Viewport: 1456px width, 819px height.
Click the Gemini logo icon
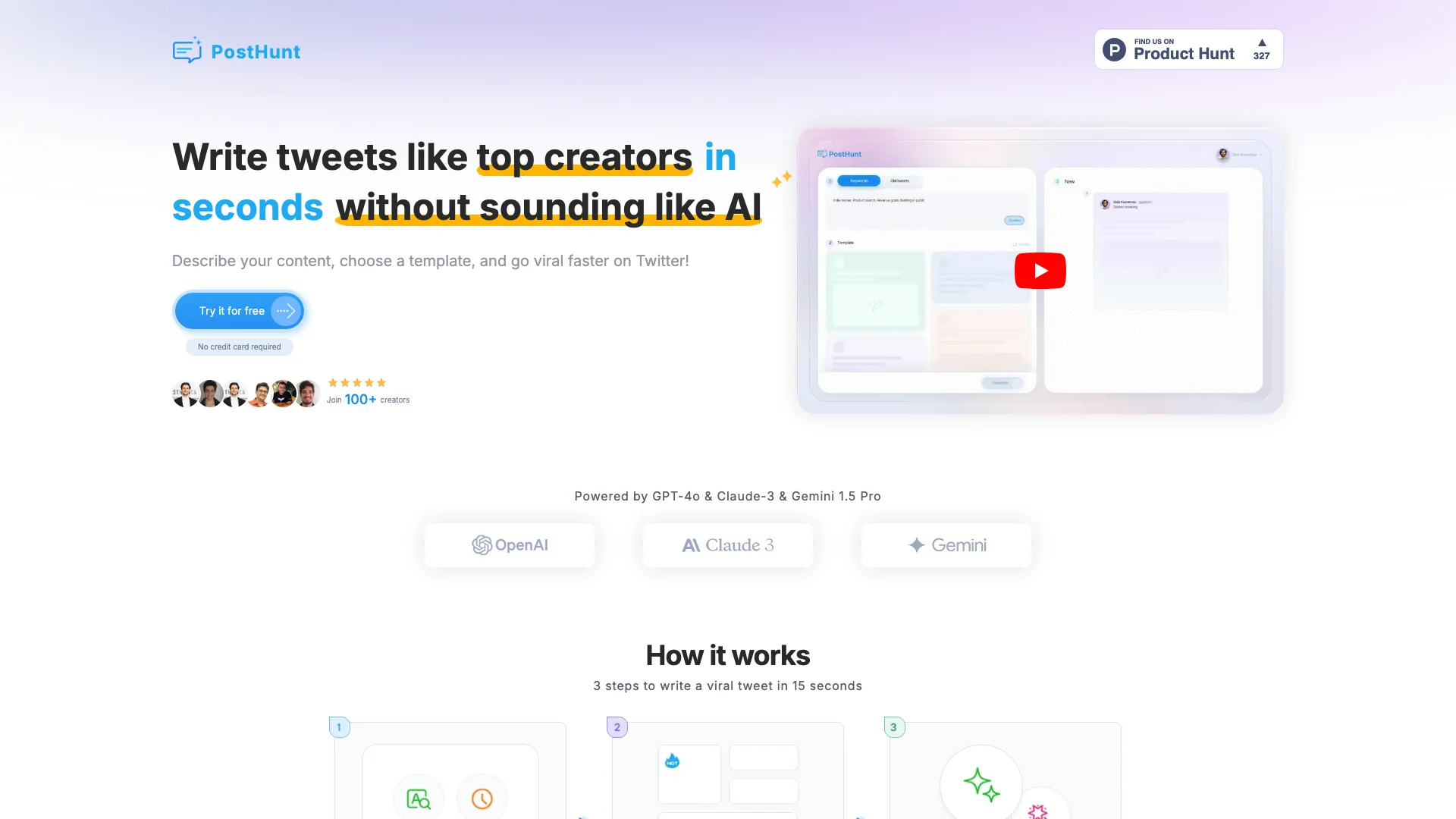(x=916, y=544)
